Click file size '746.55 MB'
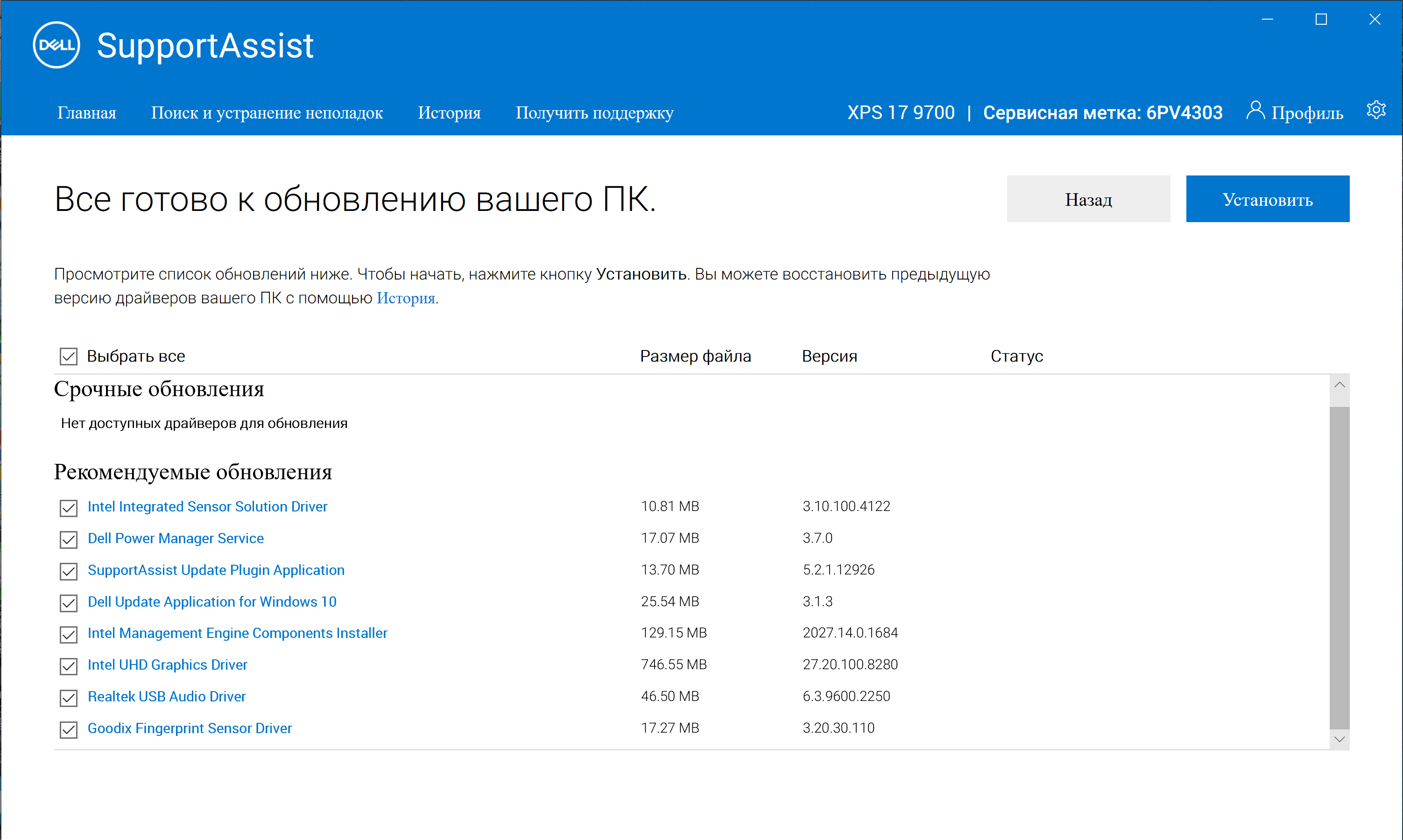The width and height of the screenshot is (1403, 840). pos(674,664)
